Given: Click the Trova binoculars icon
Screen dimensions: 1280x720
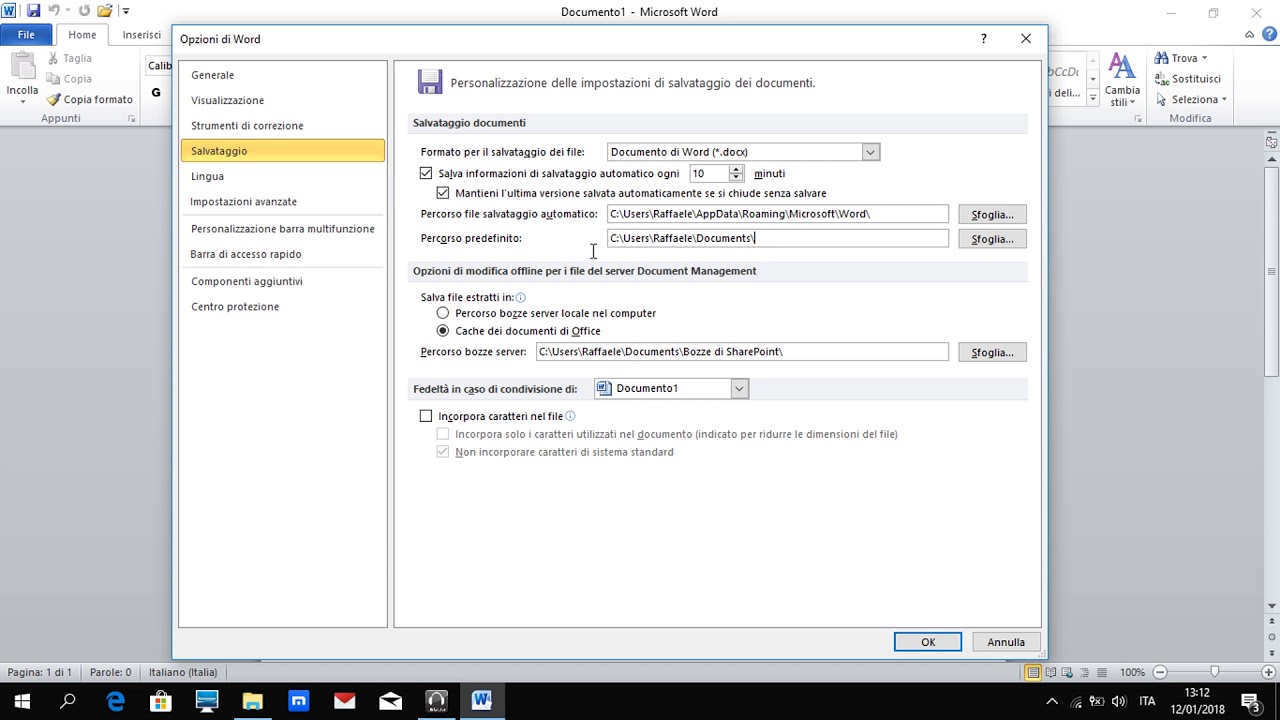Looking at the screenshot, I should (x=1162, y=58).
